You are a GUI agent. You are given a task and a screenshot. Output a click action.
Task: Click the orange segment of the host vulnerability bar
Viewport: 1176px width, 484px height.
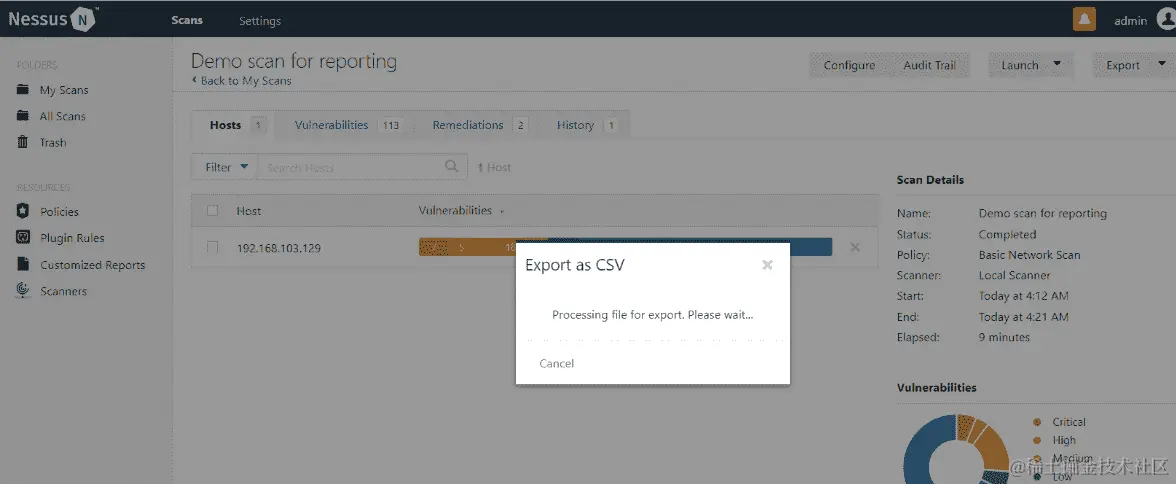483,247
